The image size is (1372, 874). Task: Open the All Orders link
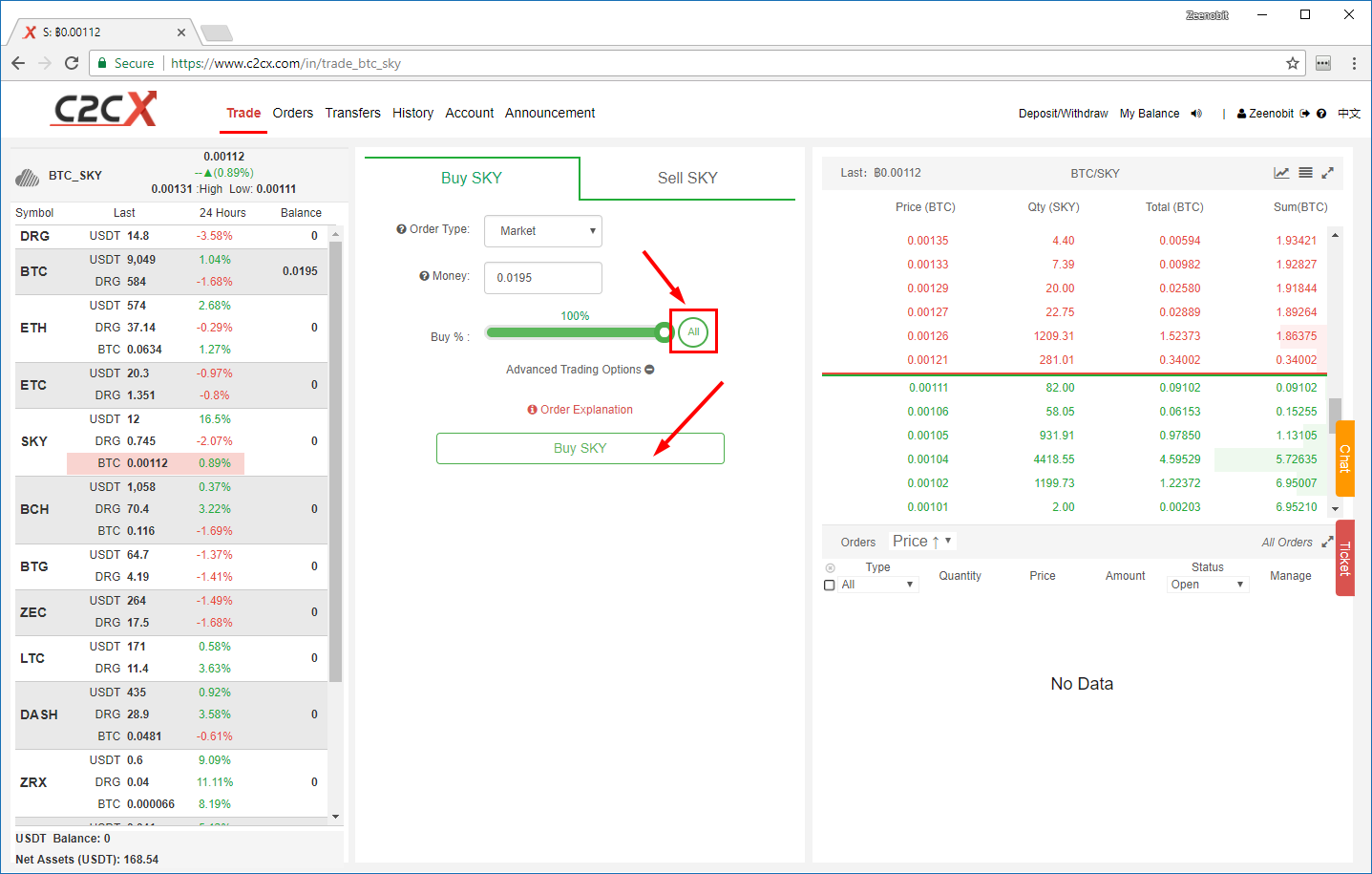coord(1287,543)
